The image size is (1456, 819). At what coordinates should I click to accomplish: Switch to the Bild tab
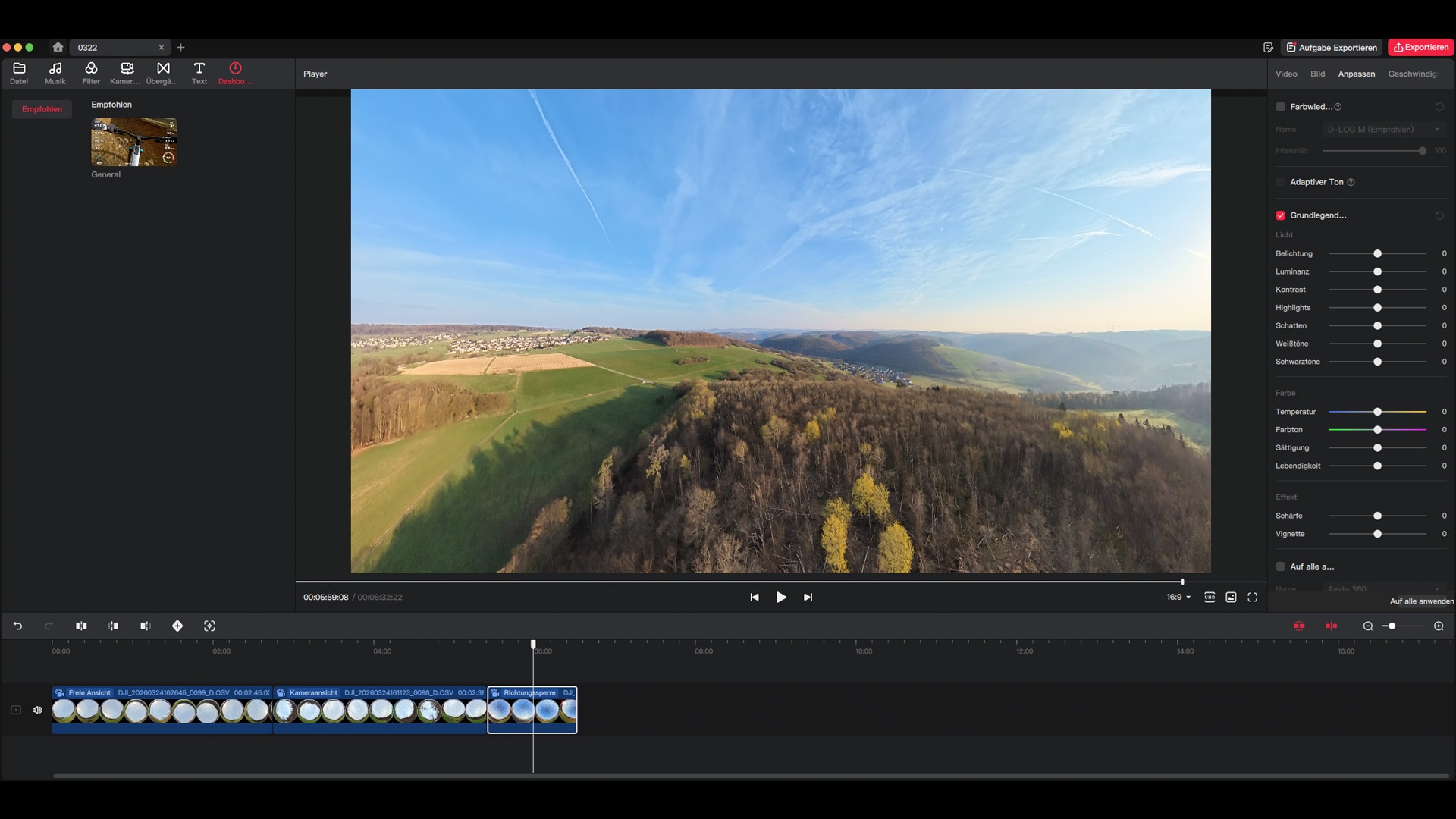tap(1317, 74)
